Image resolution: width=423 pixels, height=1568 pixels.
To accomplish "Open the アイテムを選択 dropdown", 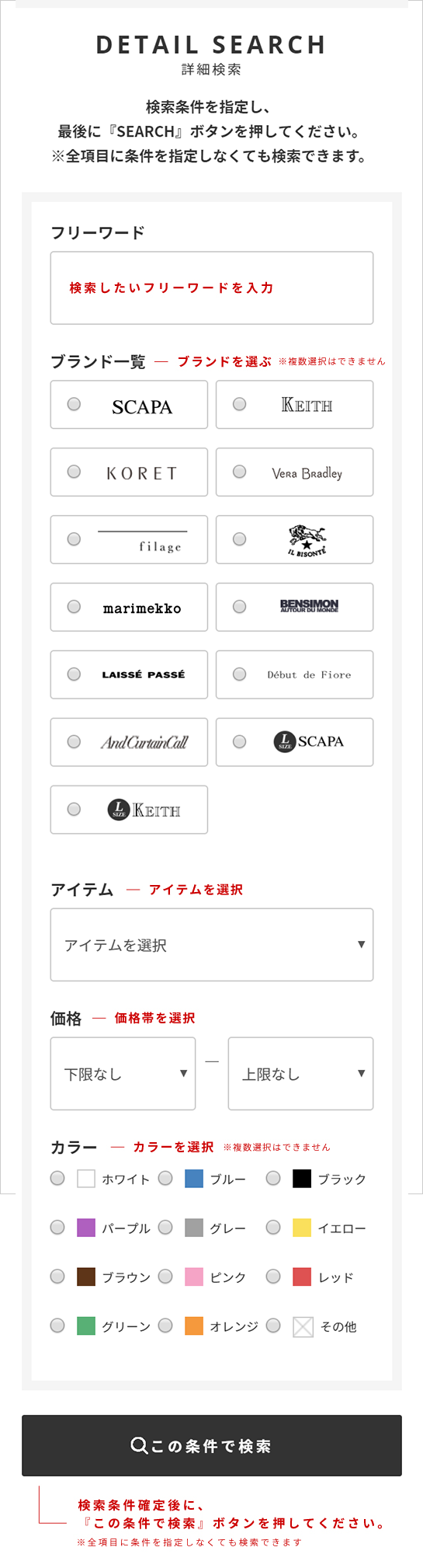I will pos(212,945).
